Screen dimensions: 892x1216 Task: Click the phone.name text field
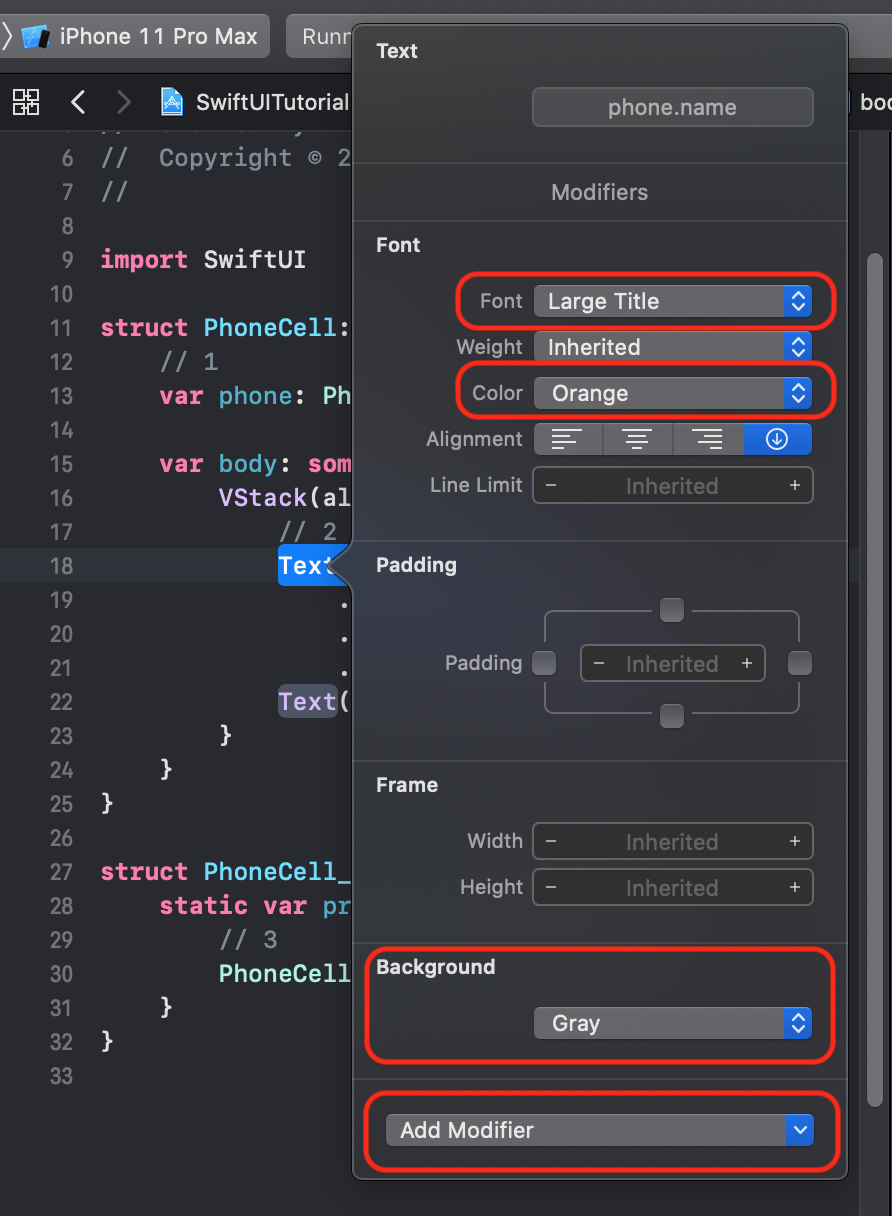(672, 108)
